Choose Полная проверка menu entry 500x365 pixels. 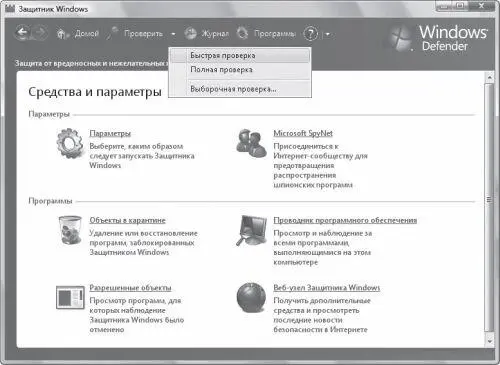click(x=240, y=70)
